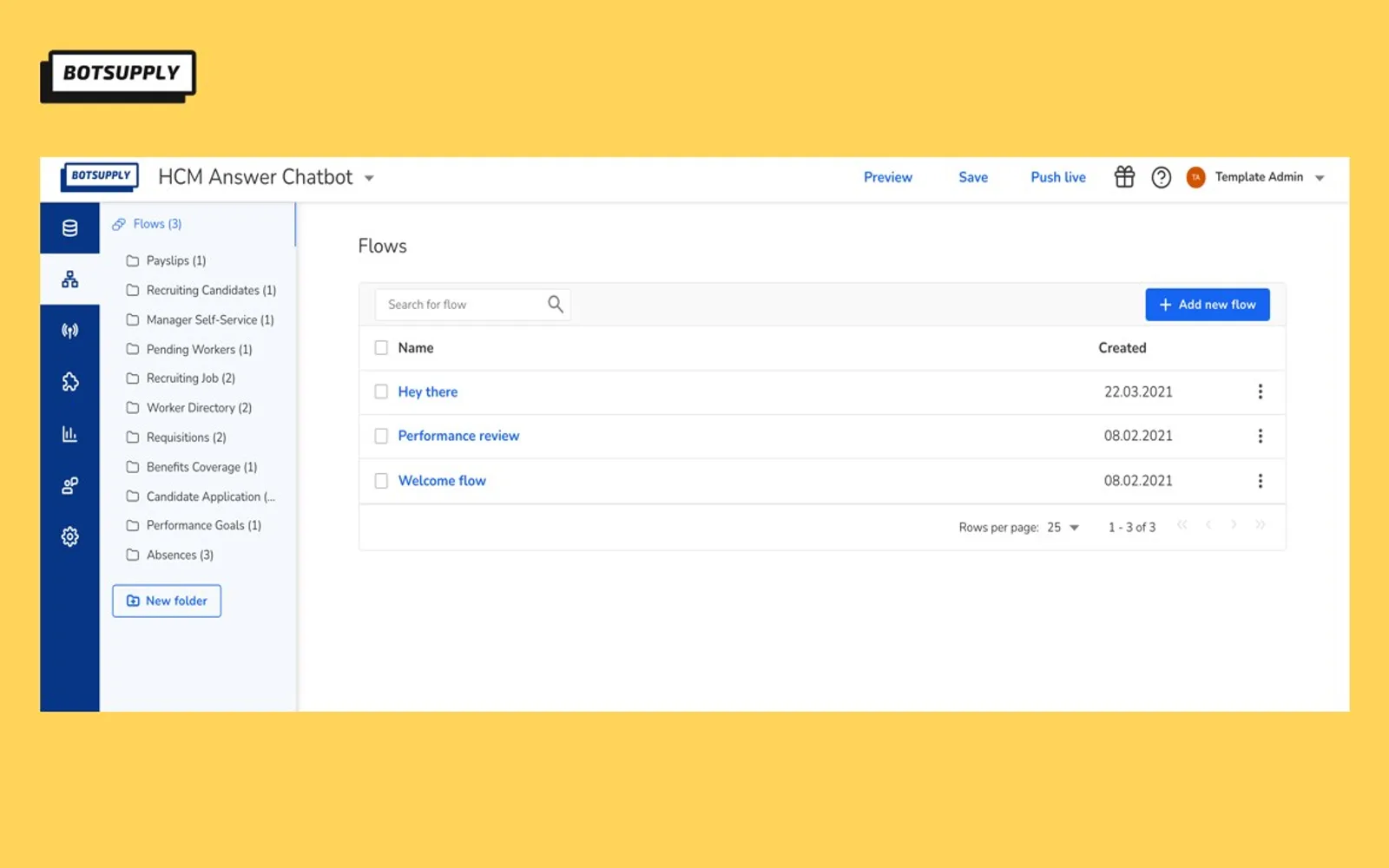Image resolution: width=1389 pixels, height=868 pixels.
Task: Focus the Search for flow field
Action: (472, 305)
